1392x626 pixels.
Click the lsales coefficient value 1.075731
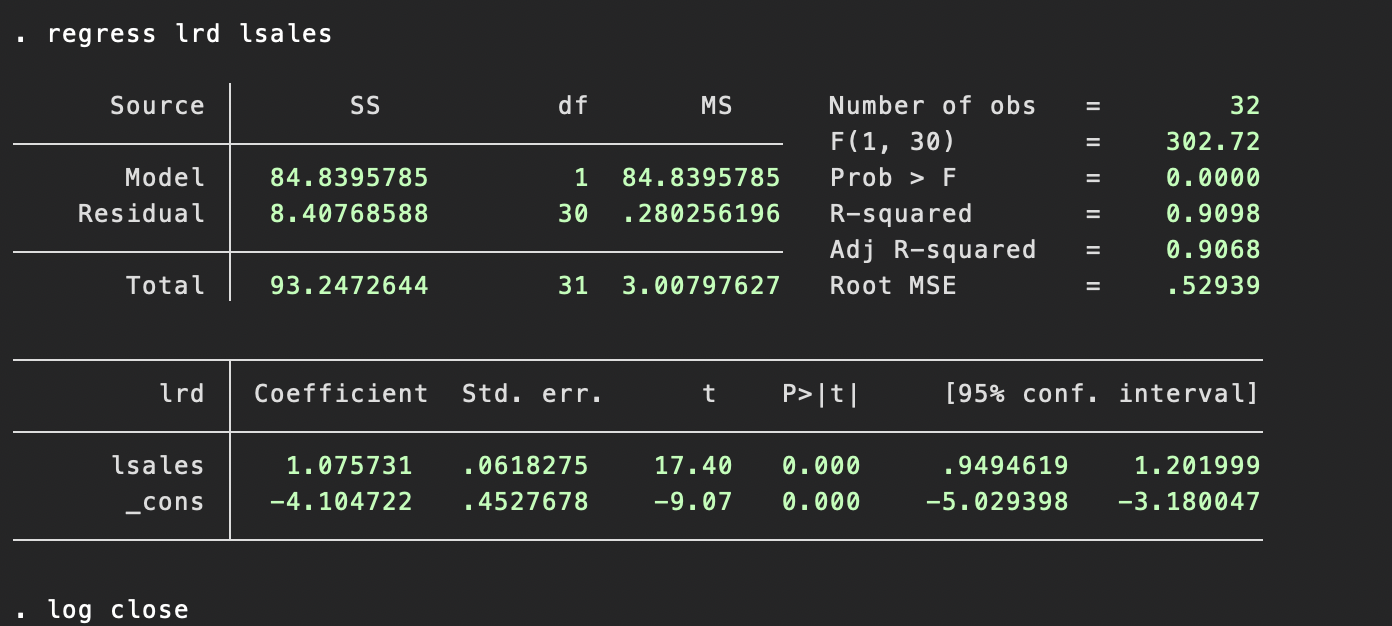click(x=343, y=465)
